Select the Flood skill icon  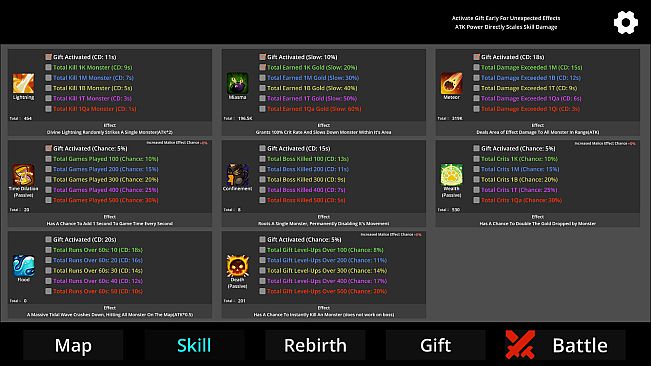point(23,266)
